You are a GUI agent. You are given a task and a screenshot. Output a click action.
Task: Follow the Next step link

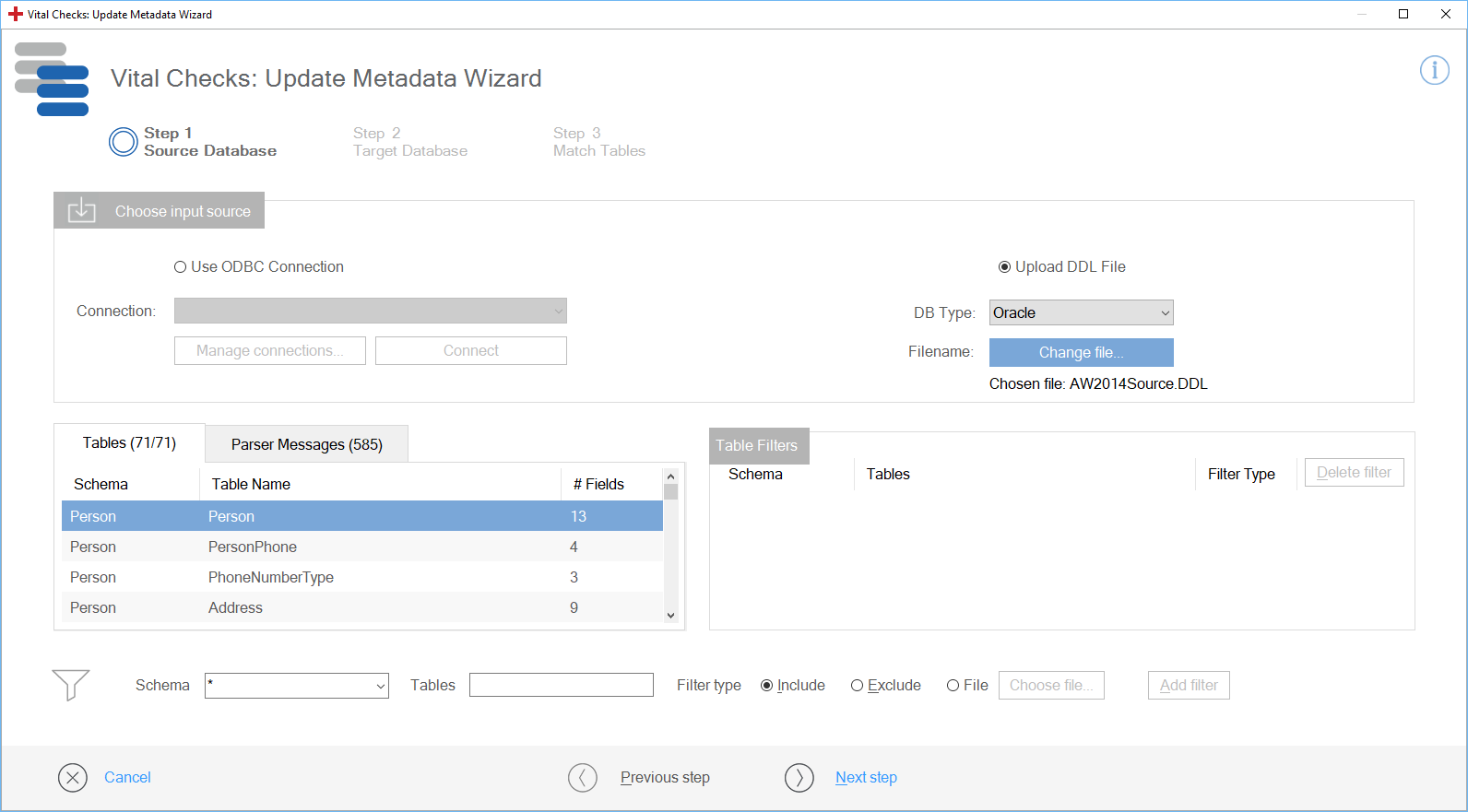click(x=866, y=778)
